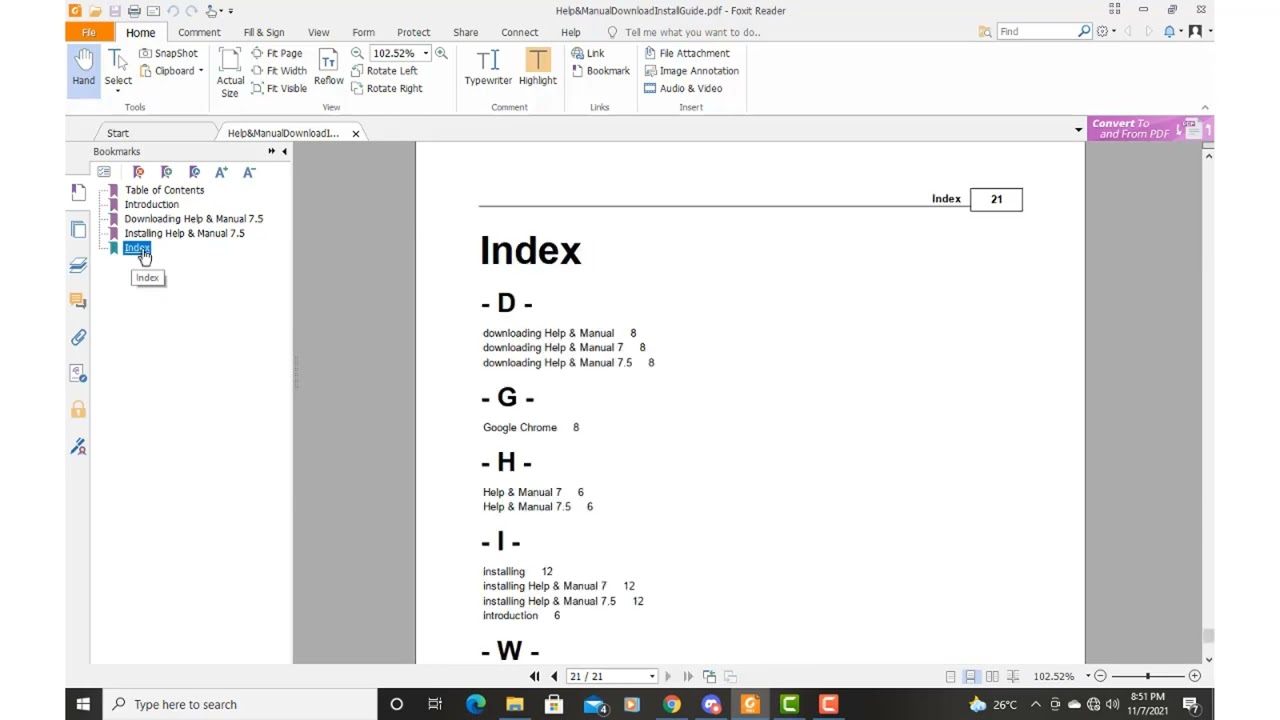Screen dimensions: 1280x720
Task: Decrease bookmark font size
Action: (249, 172)
